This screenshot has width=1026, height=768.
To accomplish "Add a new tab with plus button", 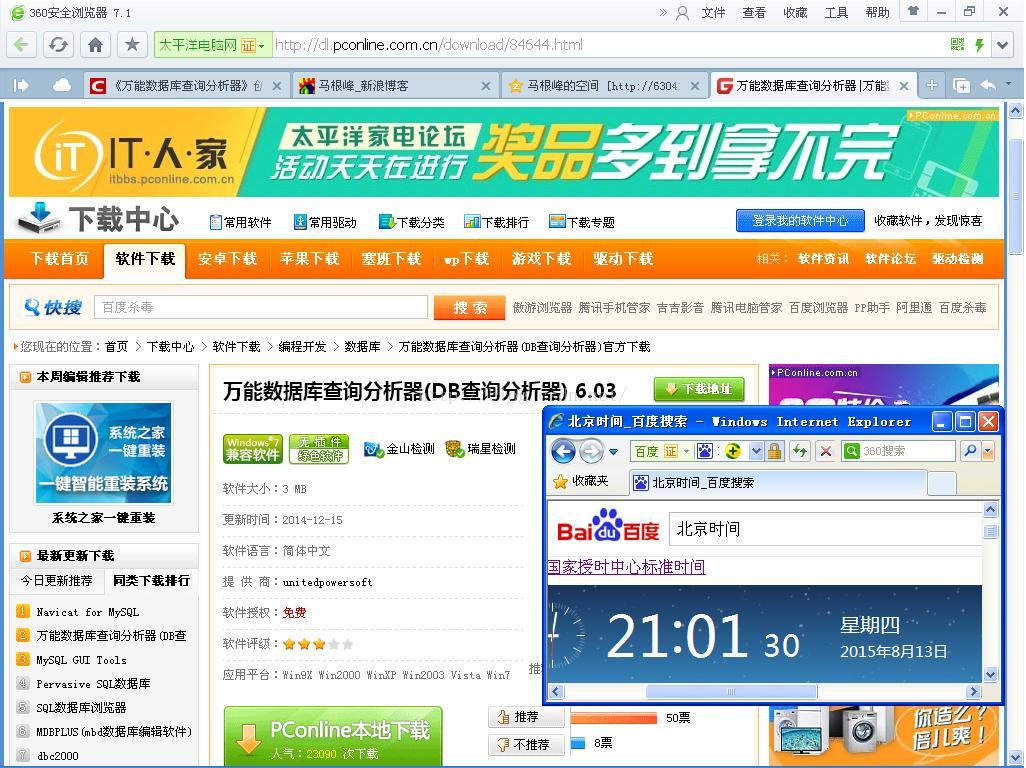I will pos(932,85).
